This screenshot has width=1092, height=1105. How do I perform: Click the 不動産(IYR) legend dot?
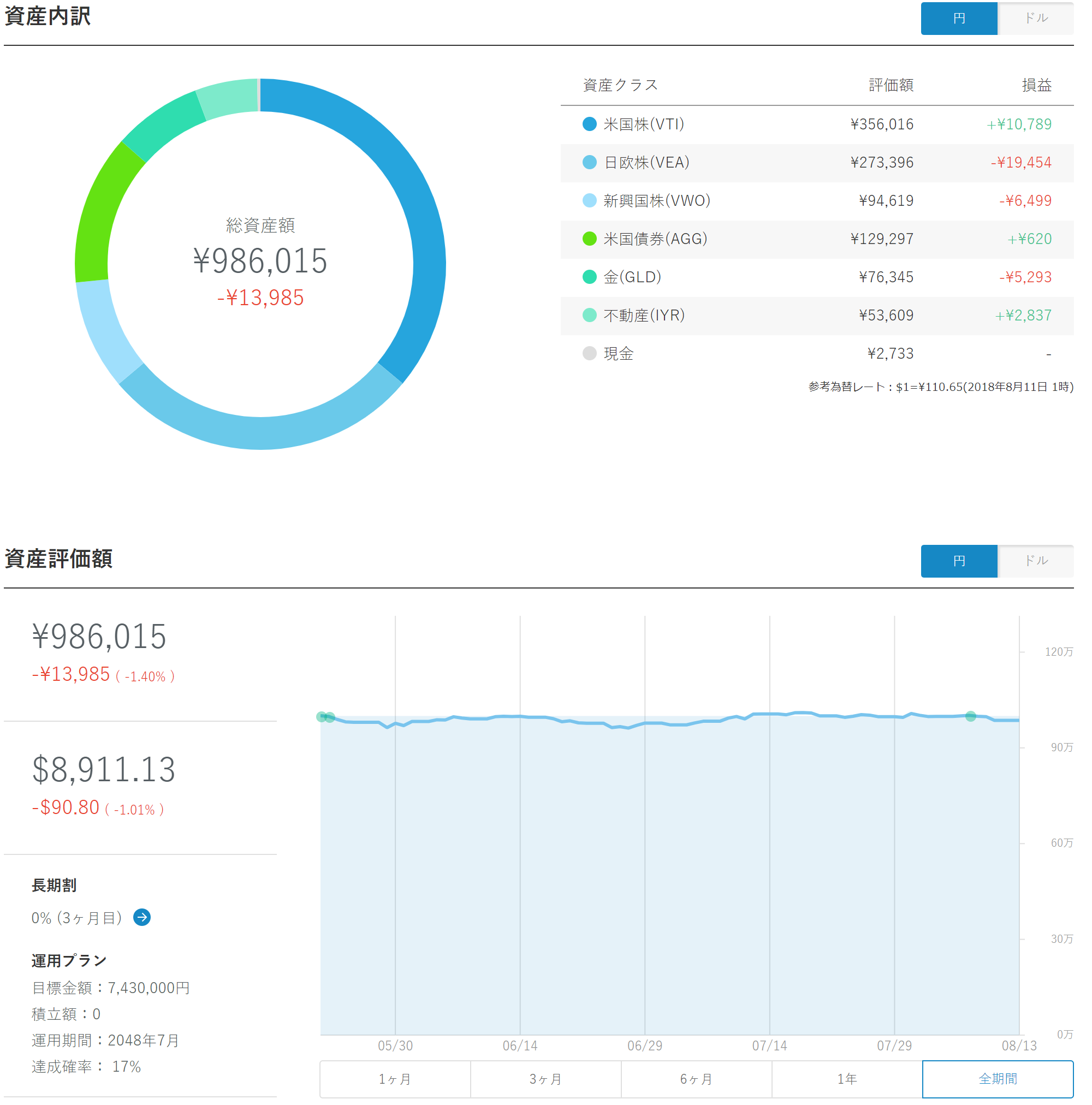(x=589, y=315)
